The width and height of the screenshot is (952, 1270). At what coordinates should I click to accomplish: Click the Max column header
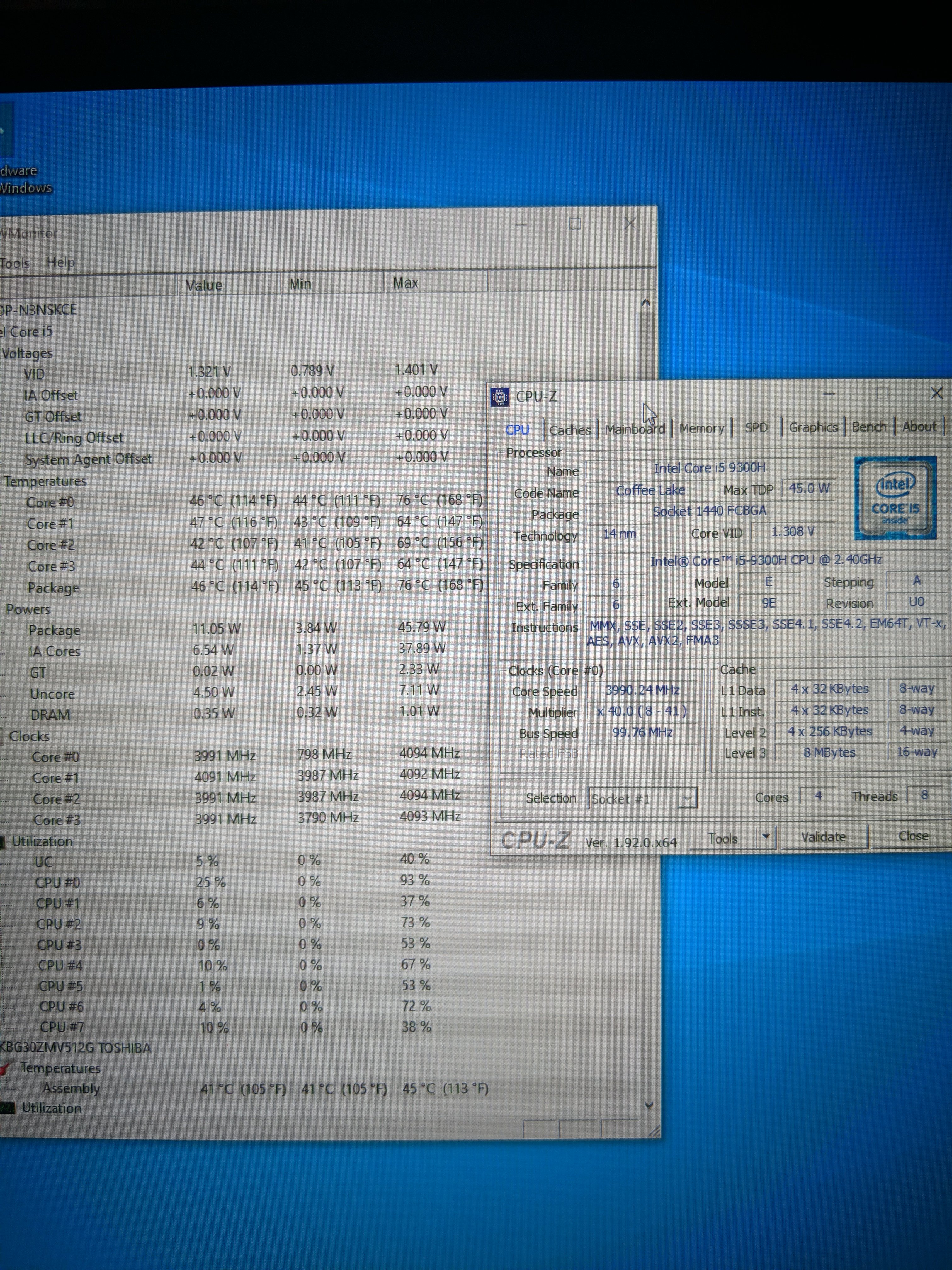(405, 283)
